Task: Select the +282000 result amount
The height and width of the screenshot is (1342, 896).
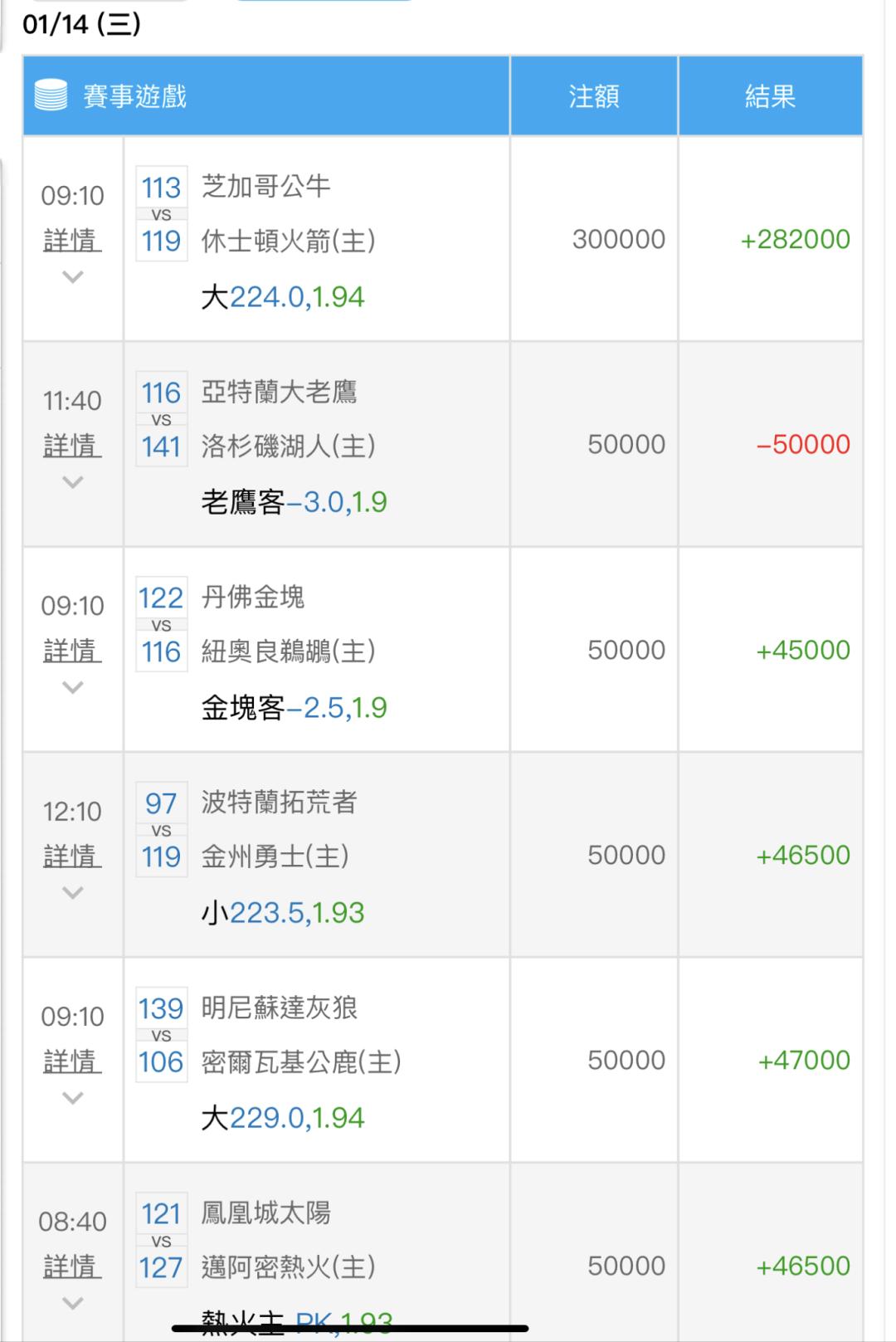Action: point(795,239)
